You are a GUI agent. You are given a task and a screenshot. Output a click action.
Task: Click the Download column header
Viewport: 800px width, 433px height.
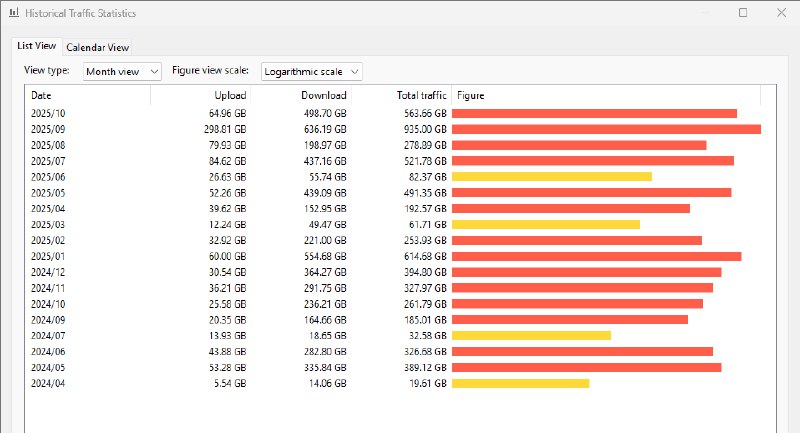coord(300,95)
